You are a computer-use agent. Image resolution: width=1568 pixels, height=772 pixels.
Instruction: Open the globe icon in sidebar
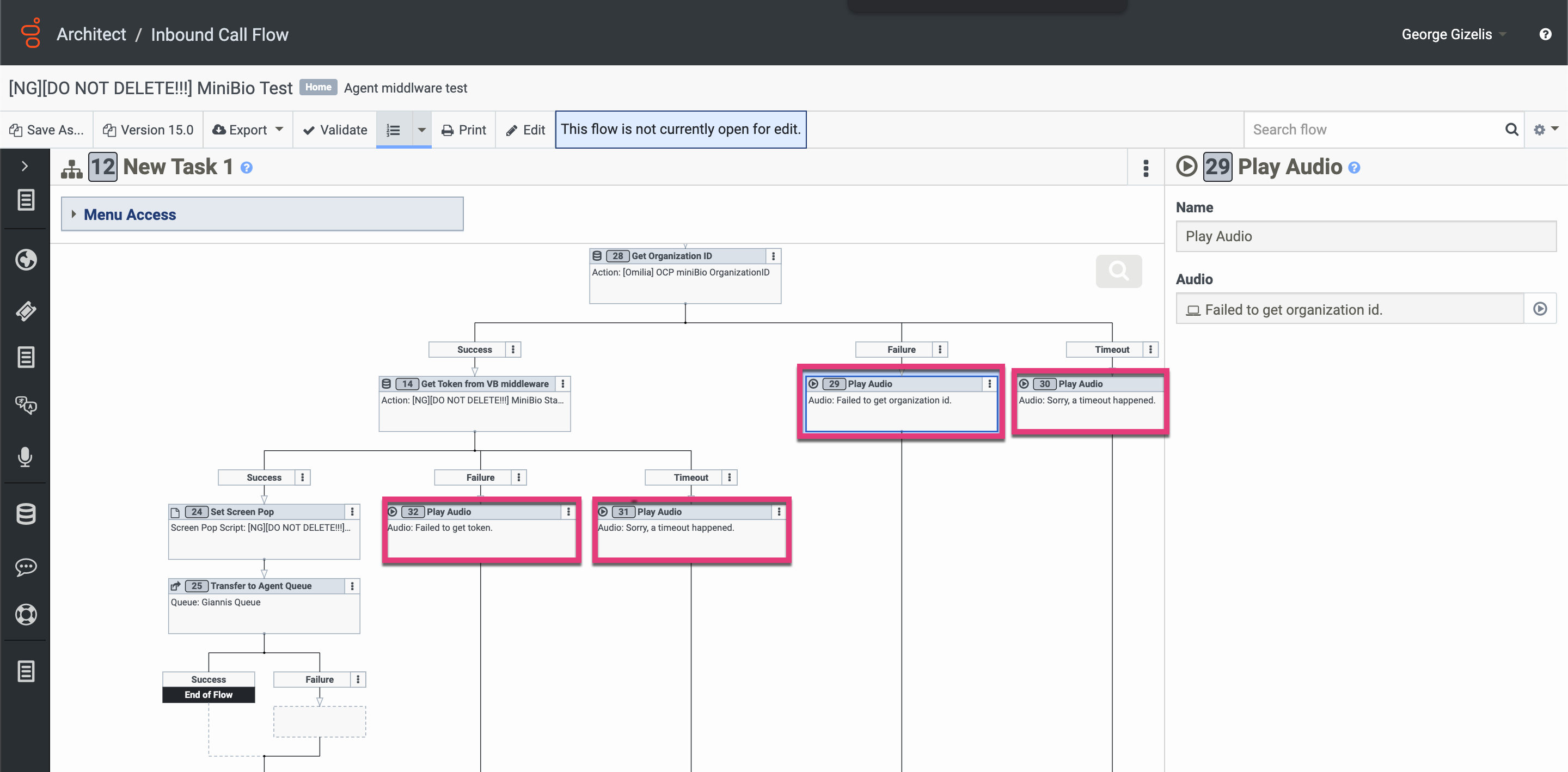(x=26, y=260)
